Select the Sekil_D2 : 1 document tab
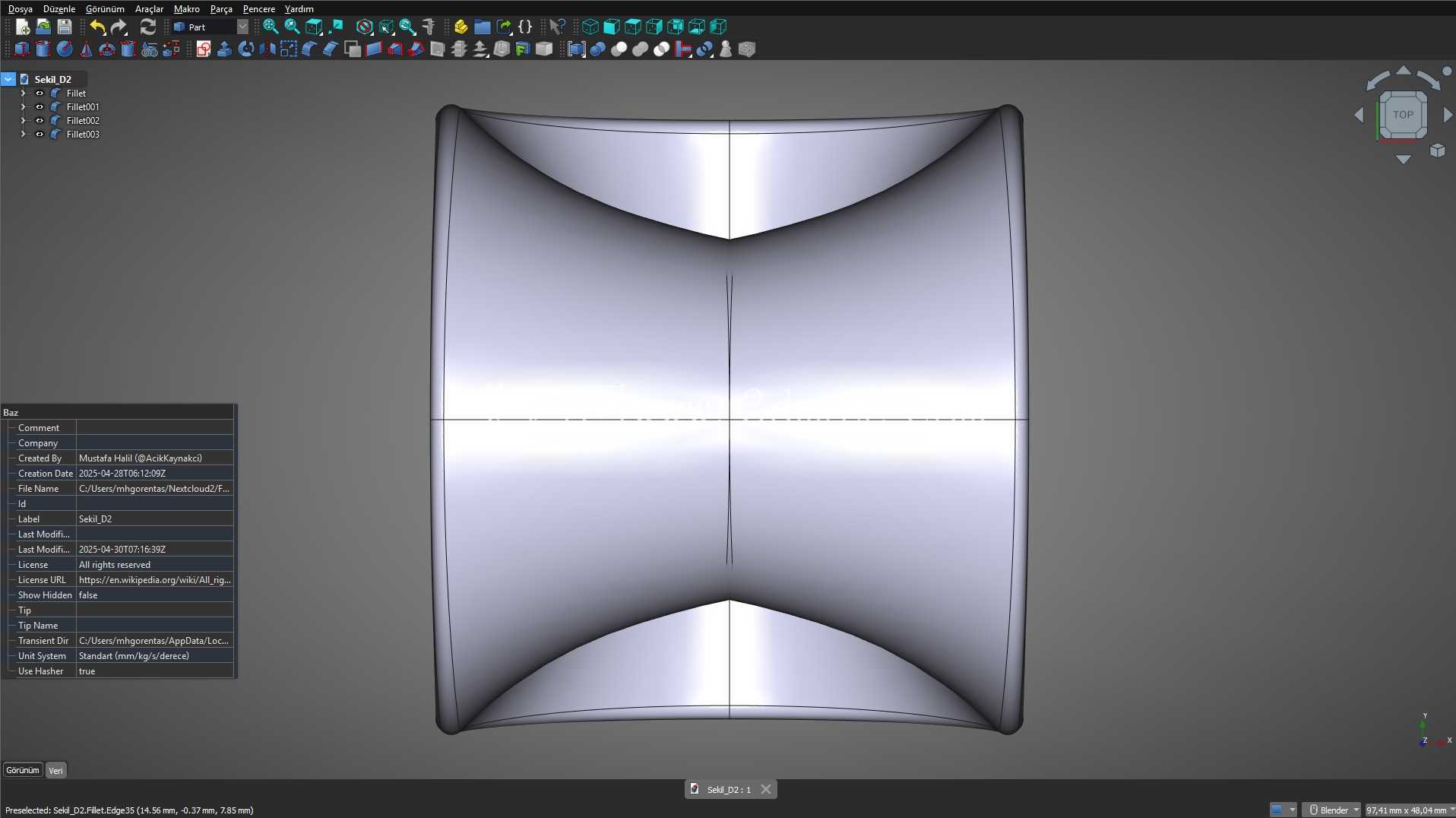The image size is (1456, 818). tap(729, 790)
